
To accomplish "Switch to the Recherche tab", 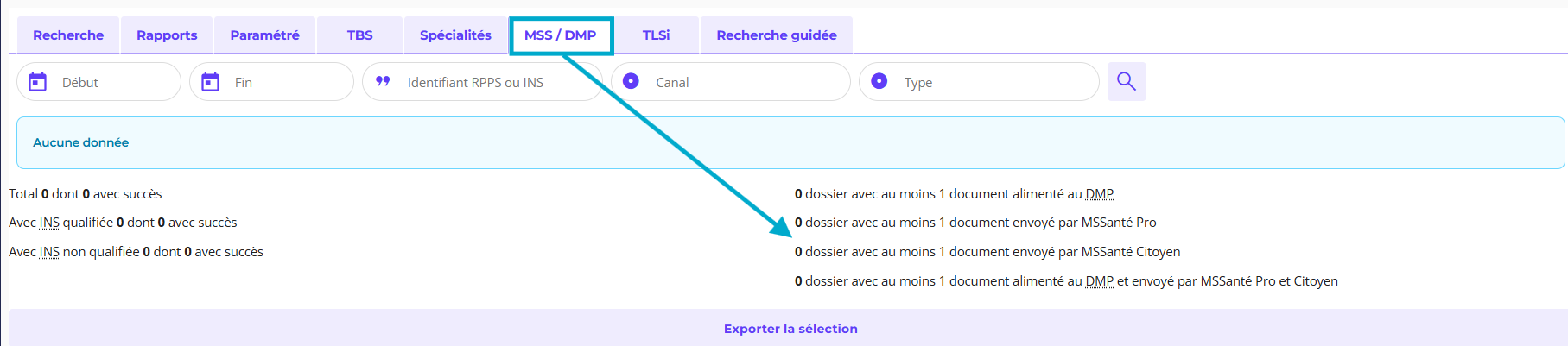I will [x=68, y=35].
